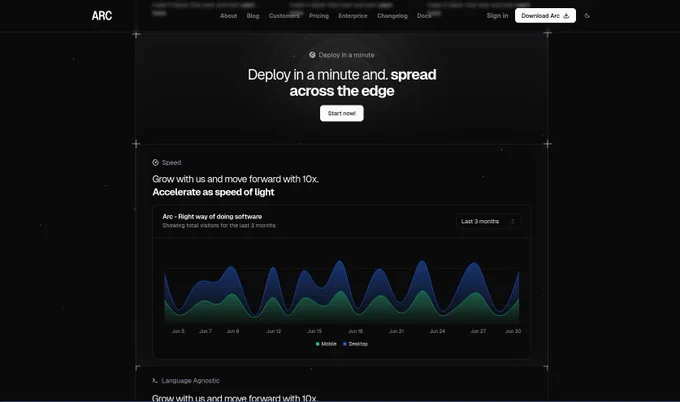Click the green Mobile legend swatch

click(317, 344)
